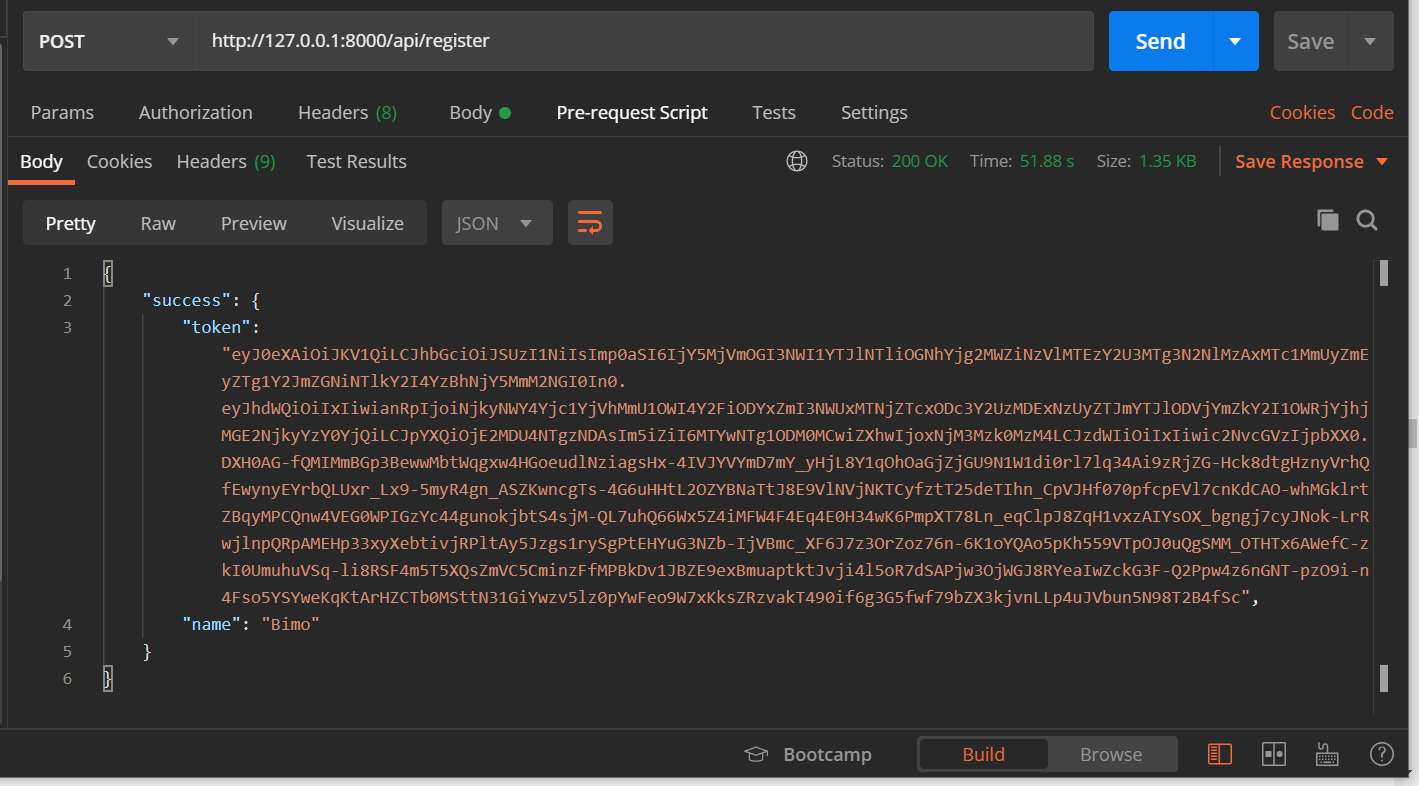The image size is (1419, 786).
Task: Open the POST method dropdown
Action: coord(108,41)
